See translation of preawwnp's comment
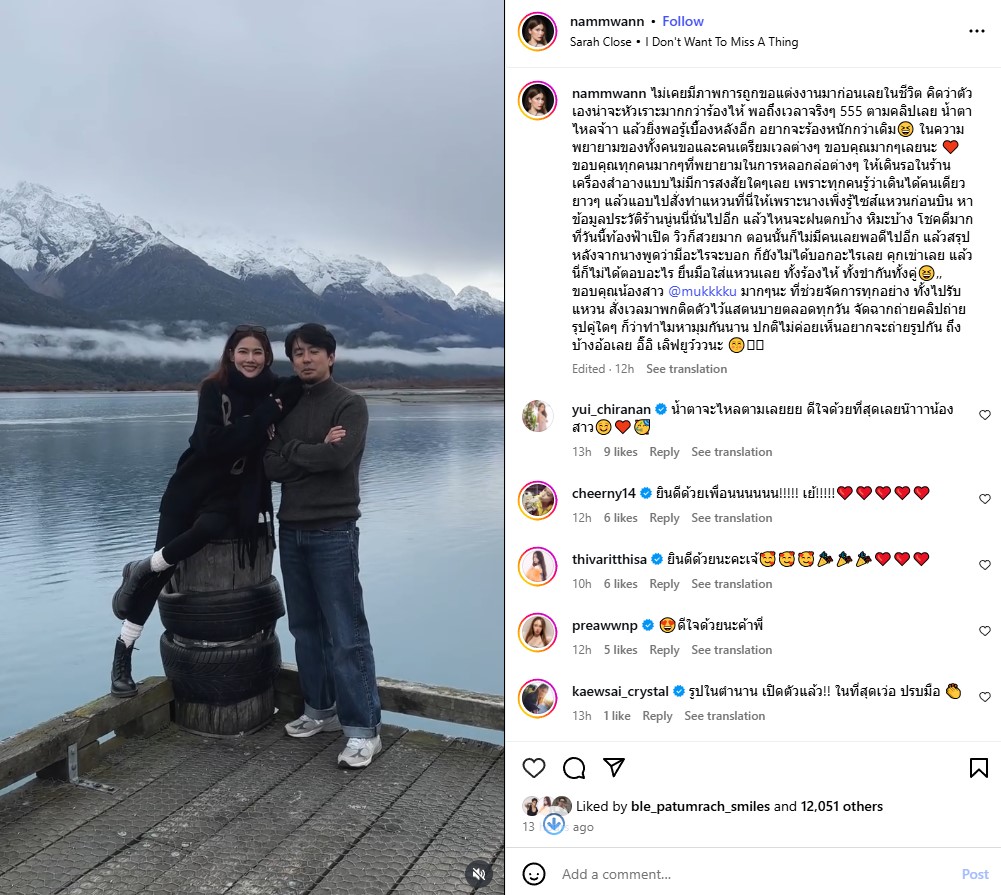This screenshot has width=1001, height=895. click(x=732, y=650)
